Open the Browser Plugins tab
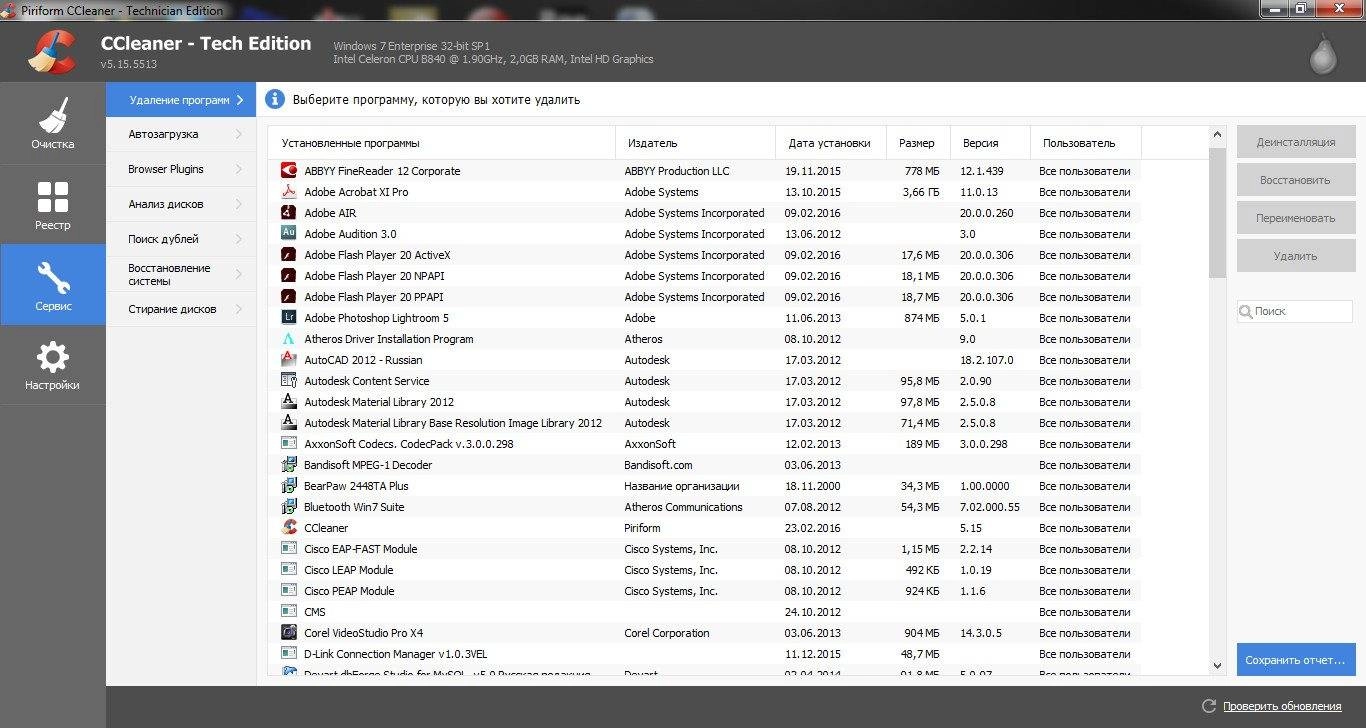This screenshot has width=1366, height=728. point(181,169)
